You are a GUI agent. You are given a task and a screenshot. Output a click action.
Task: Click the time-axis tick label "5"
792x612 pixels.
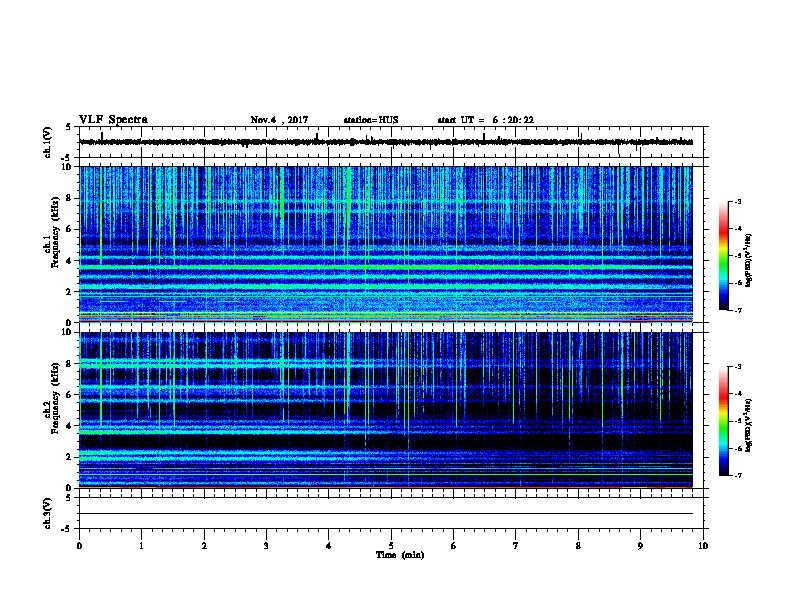pos(391,546)
